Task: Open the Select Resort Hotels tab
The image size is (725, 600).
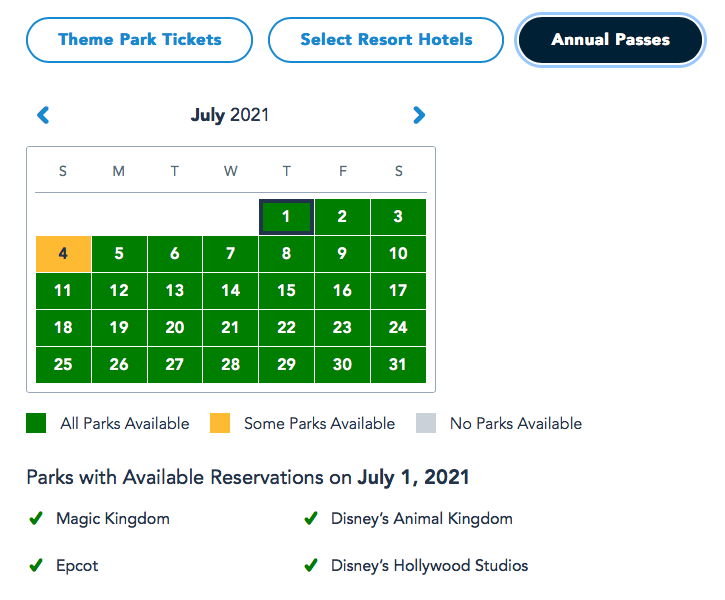Action: click(x=386, y=41)
